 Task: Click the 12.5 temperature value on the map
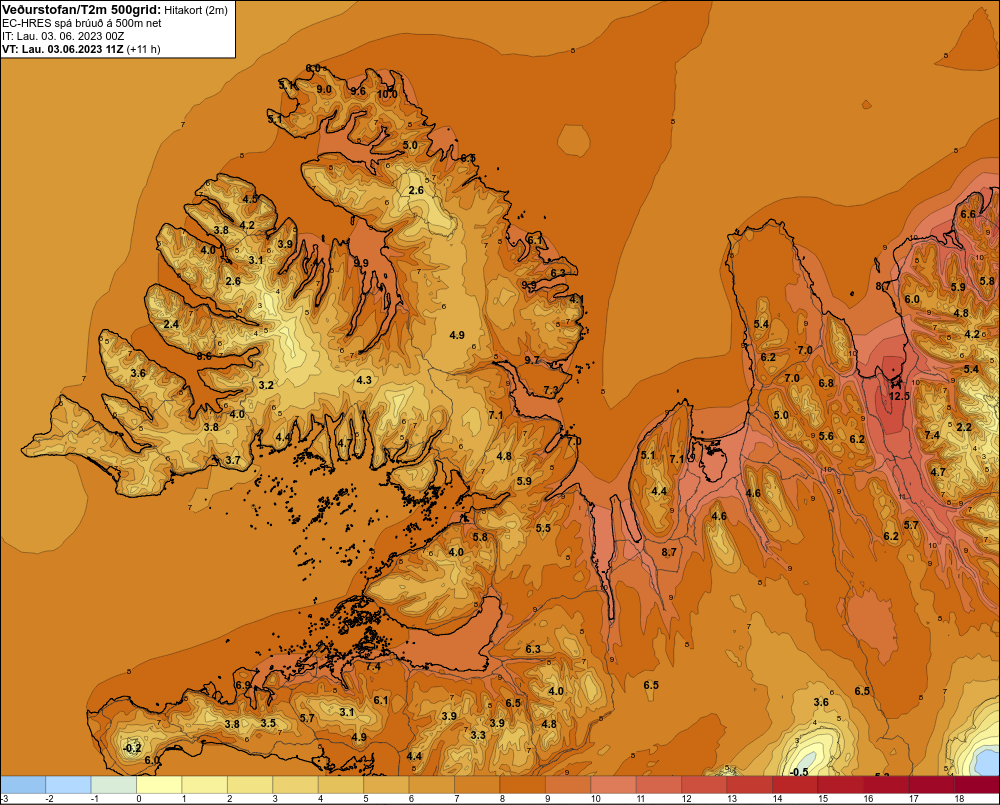pos(899,396)
